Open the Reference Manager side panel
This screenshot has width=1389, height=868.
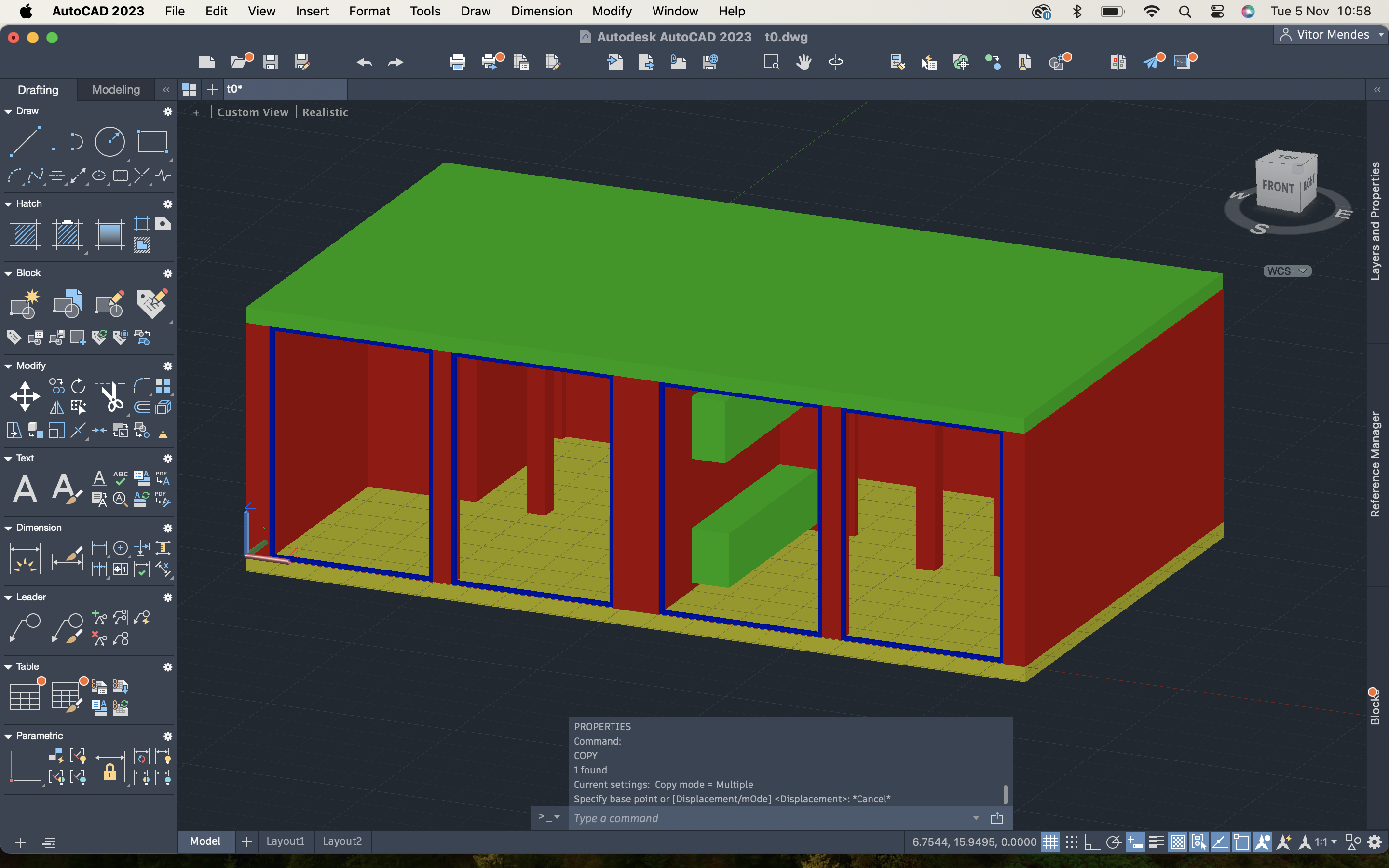(x=1375, y=464)
